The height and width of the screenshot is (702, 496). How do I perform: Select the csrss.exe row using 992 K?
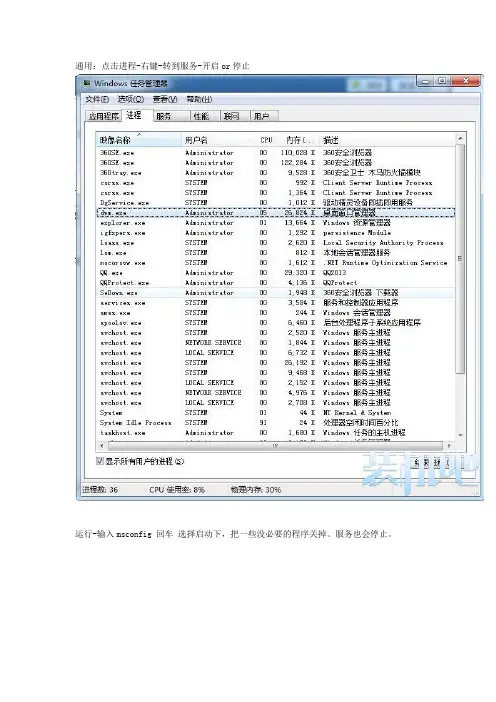[276, 183]
